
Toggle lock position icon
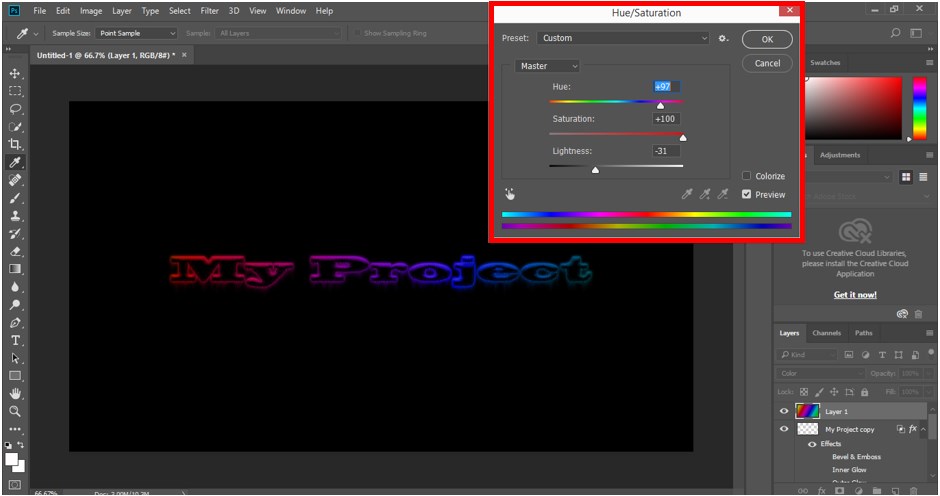tap(834, 392)
